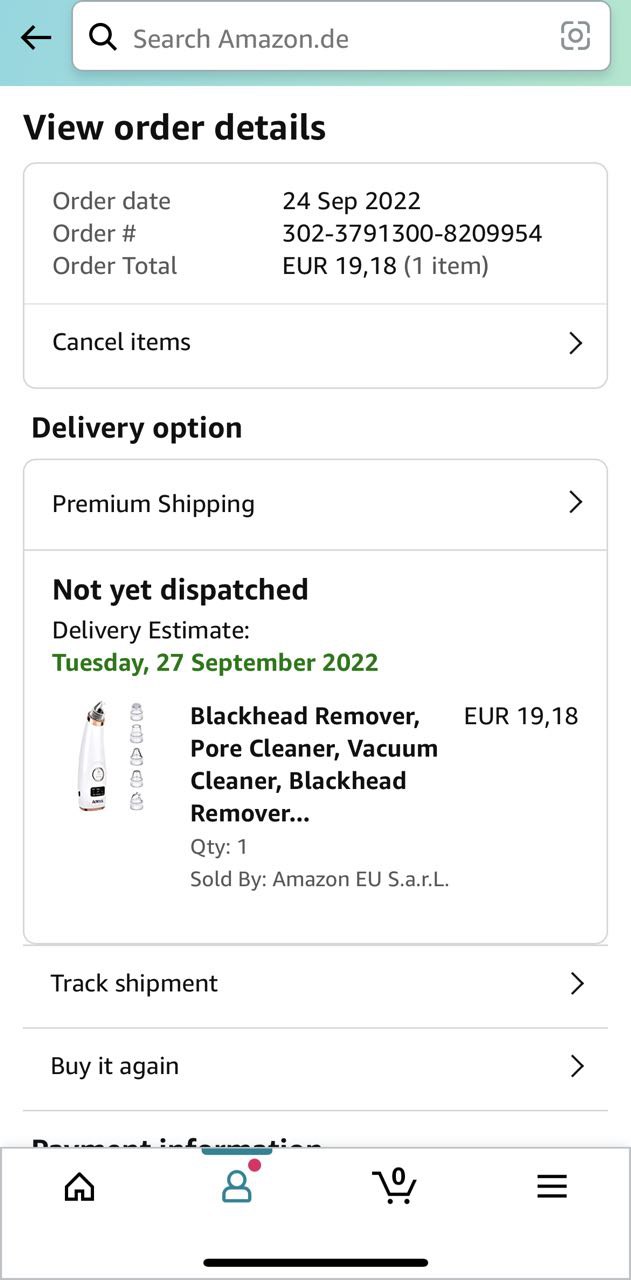Go to the Home tab icon
The height and width of the screenshot is (1280, 631).
(x=79, y=1186)
